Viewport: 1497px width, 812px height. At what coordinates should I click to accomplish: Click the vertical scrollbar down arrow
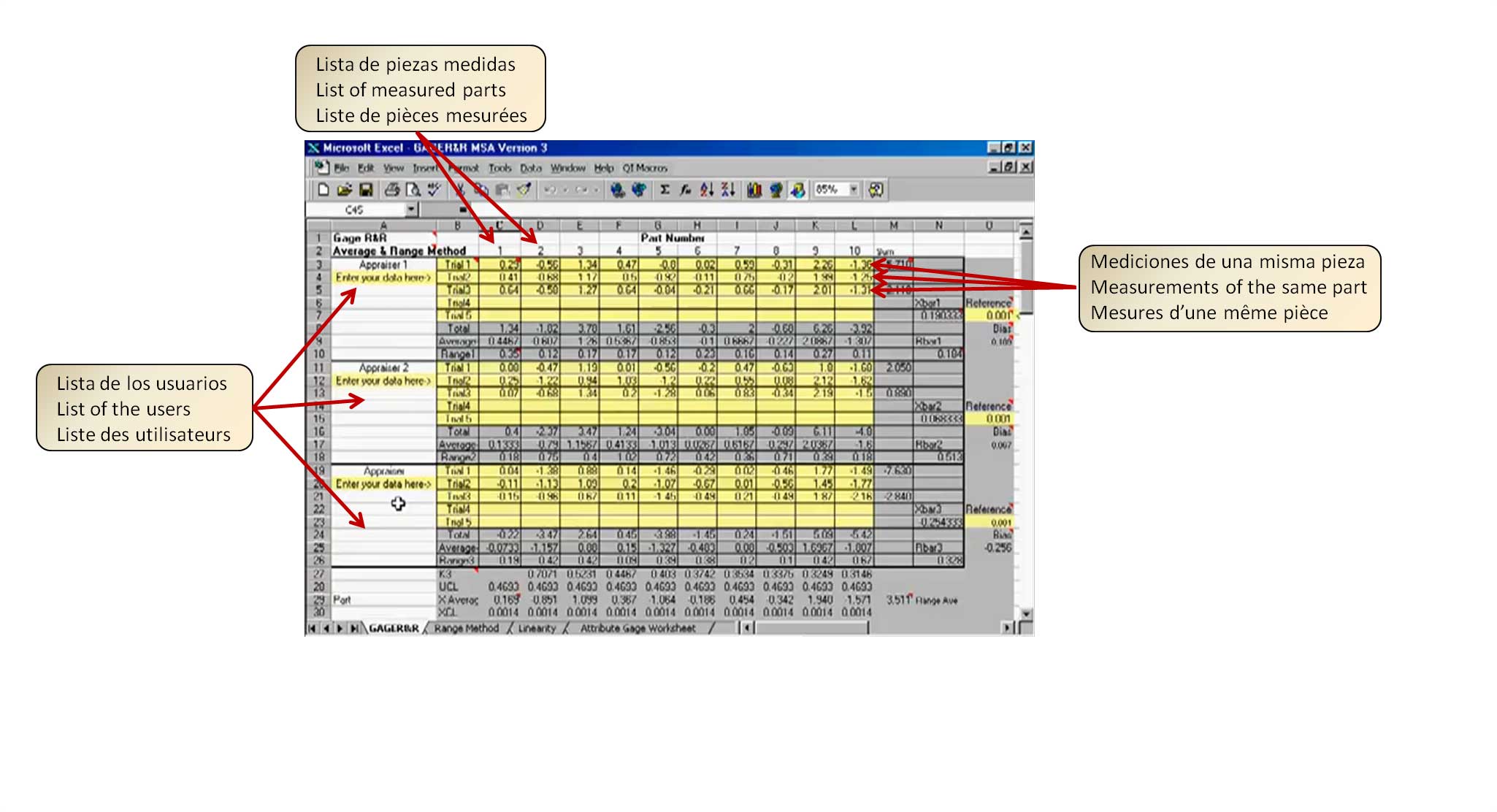1025,614
